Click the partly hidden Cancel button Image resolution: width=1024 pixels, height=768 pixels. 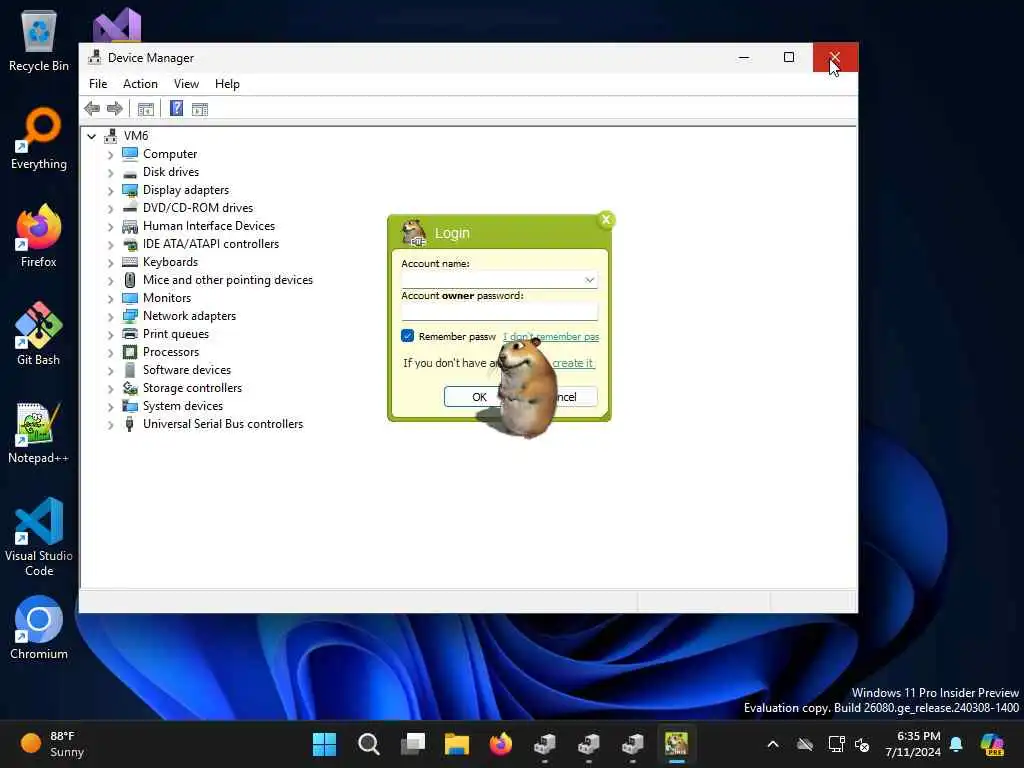575,396
